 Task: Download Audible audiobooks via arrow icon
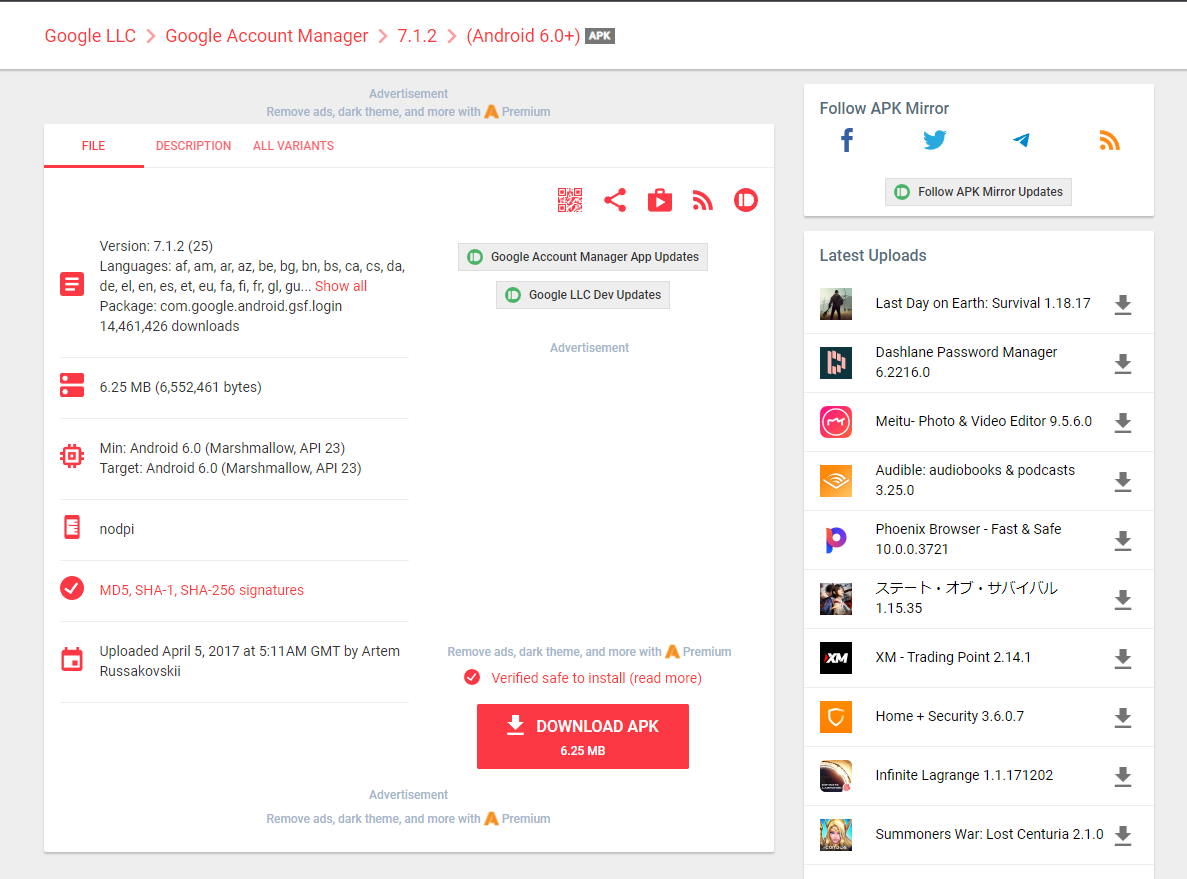(x=1123, y=482)
